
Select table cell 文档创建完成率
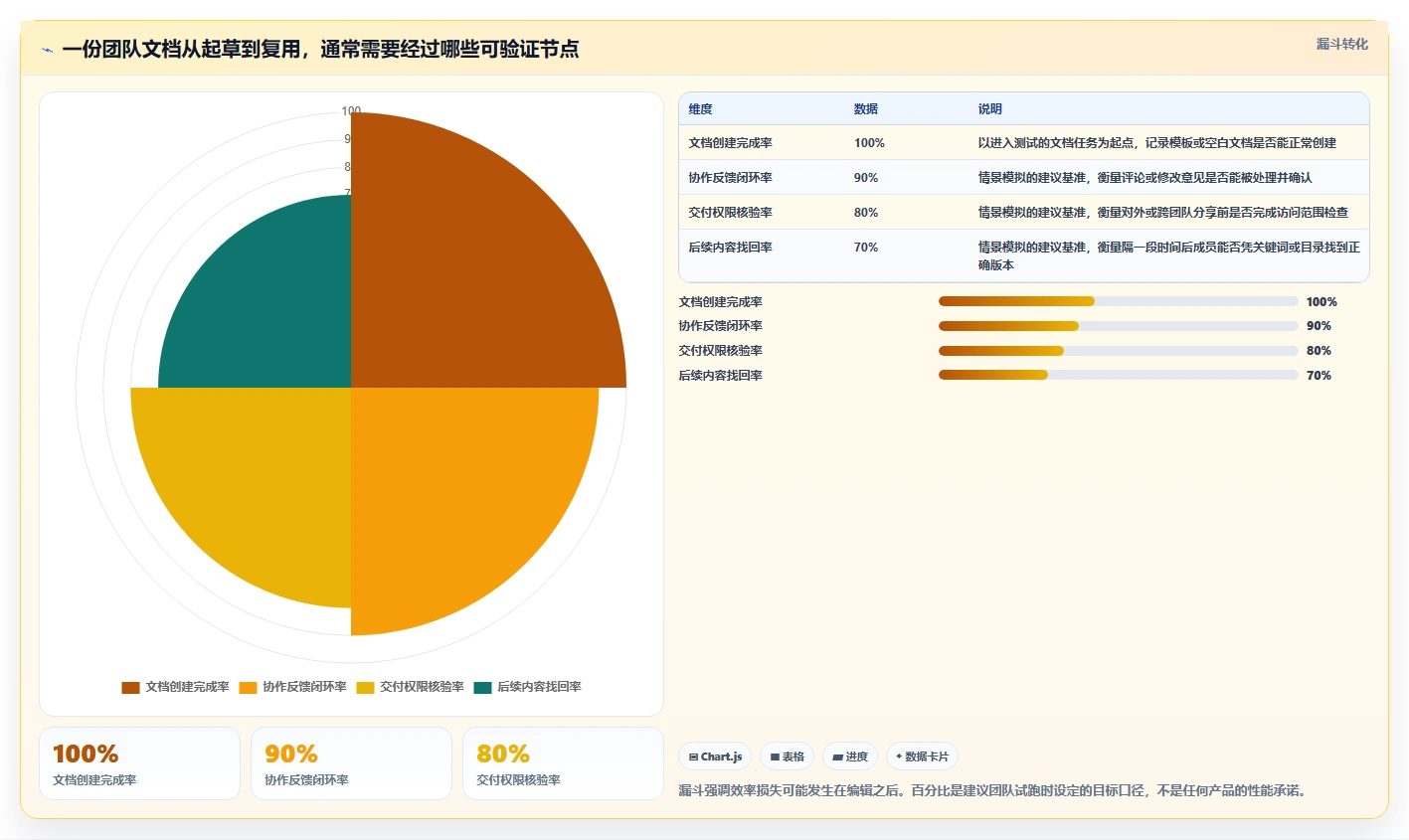click(730, 143)
